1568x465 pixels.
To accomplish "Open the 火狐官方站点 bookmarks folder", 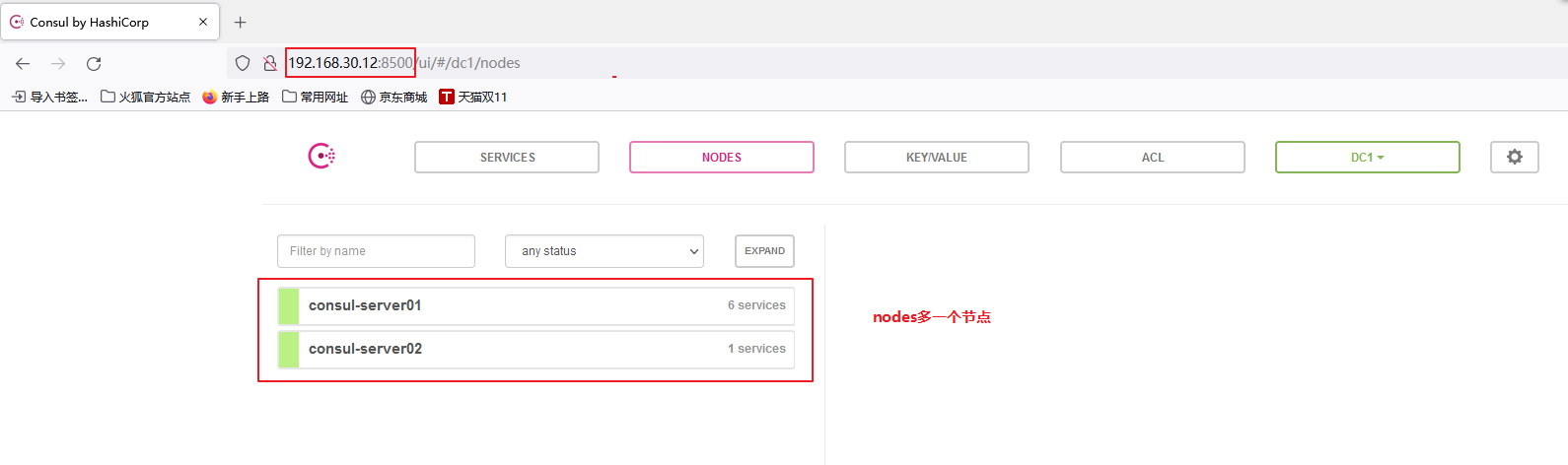I will pos(145,97).
